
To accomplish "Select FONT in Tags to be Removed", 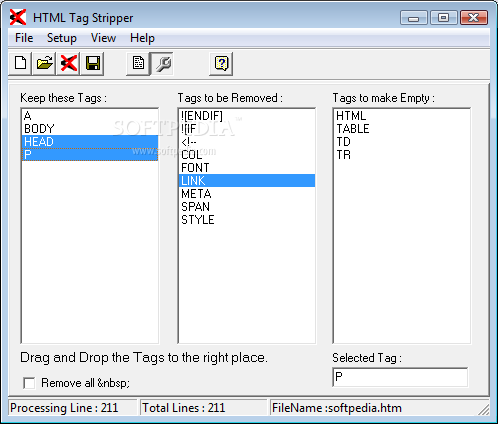I will click(247, 168).
